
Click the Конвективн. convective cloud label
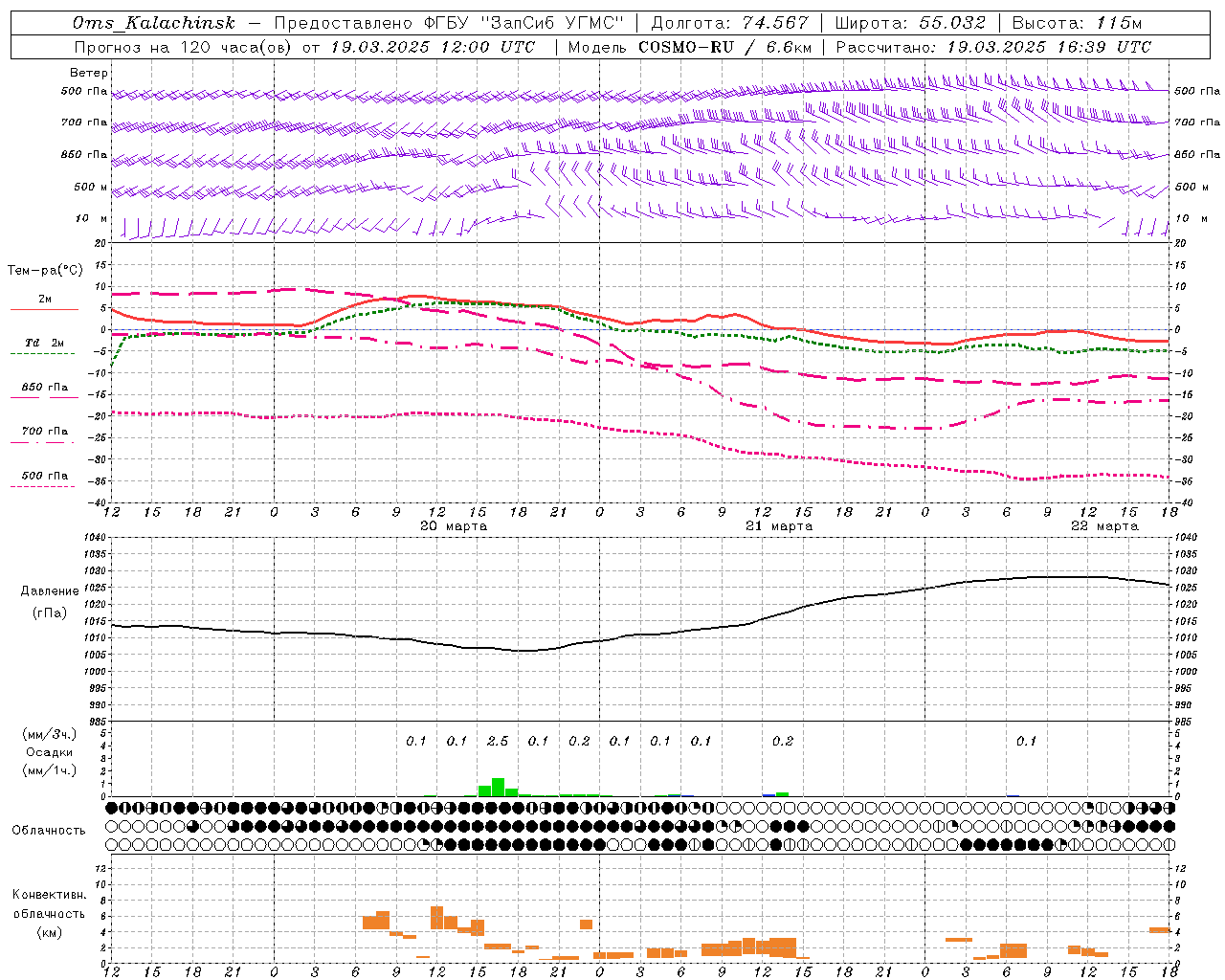pos(50,895)
